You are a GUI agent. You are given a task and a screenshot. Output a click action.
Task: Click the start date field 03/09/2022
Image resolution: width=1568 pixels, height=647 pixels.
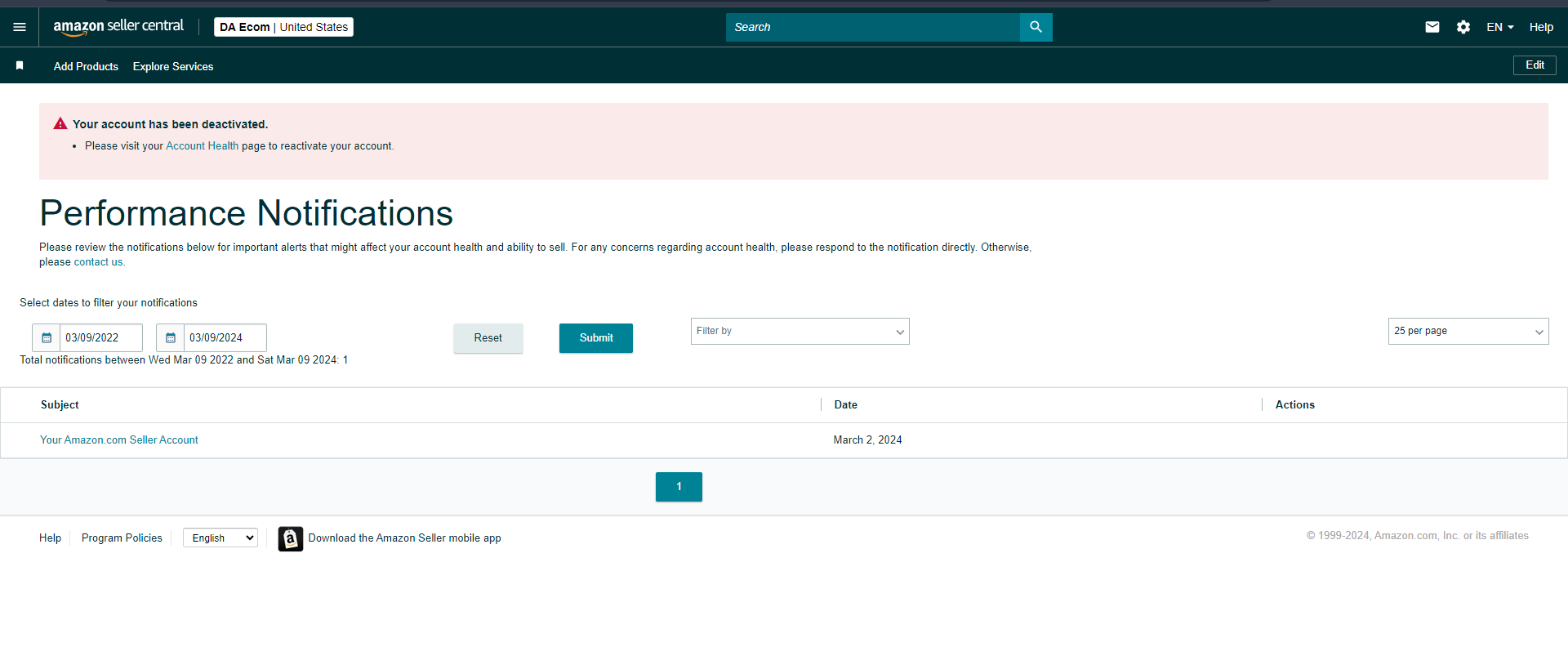(101, 337)
